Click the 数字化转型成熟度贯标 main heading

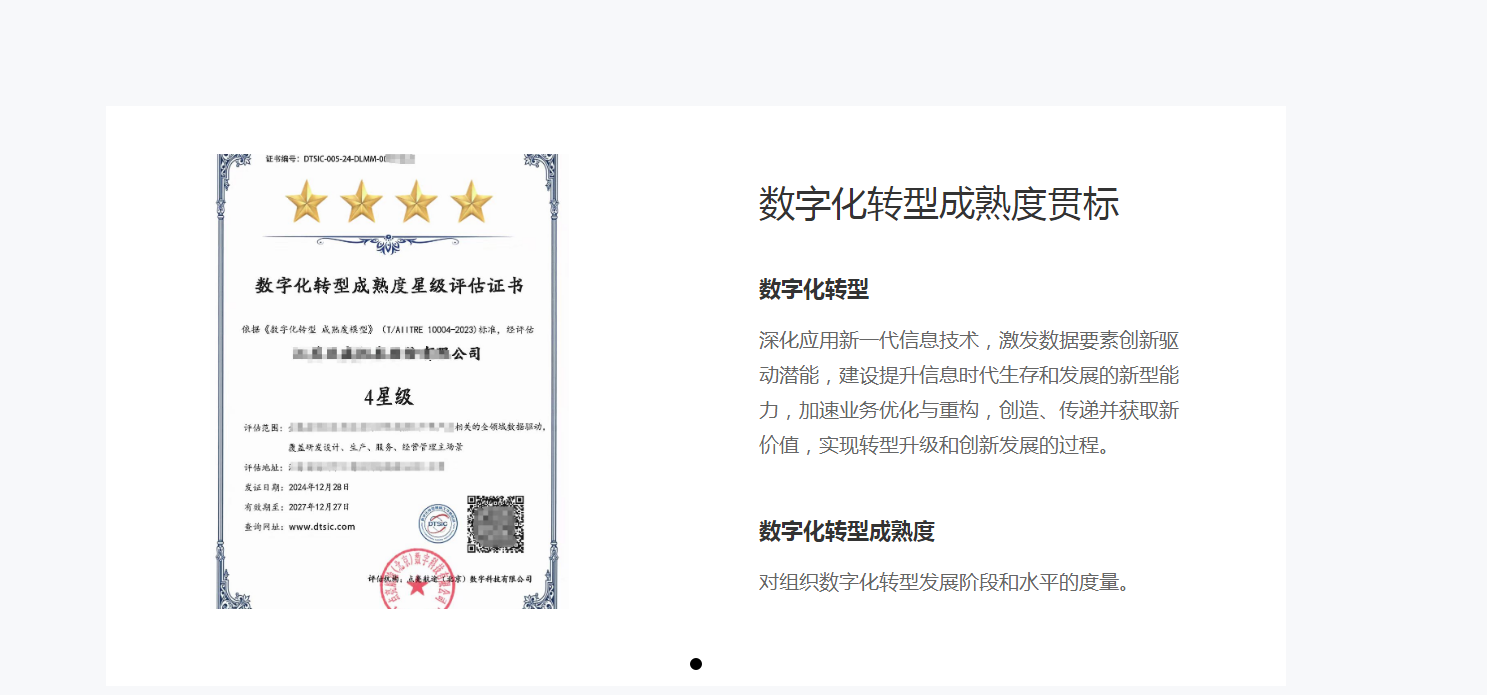tap(938, 204)
